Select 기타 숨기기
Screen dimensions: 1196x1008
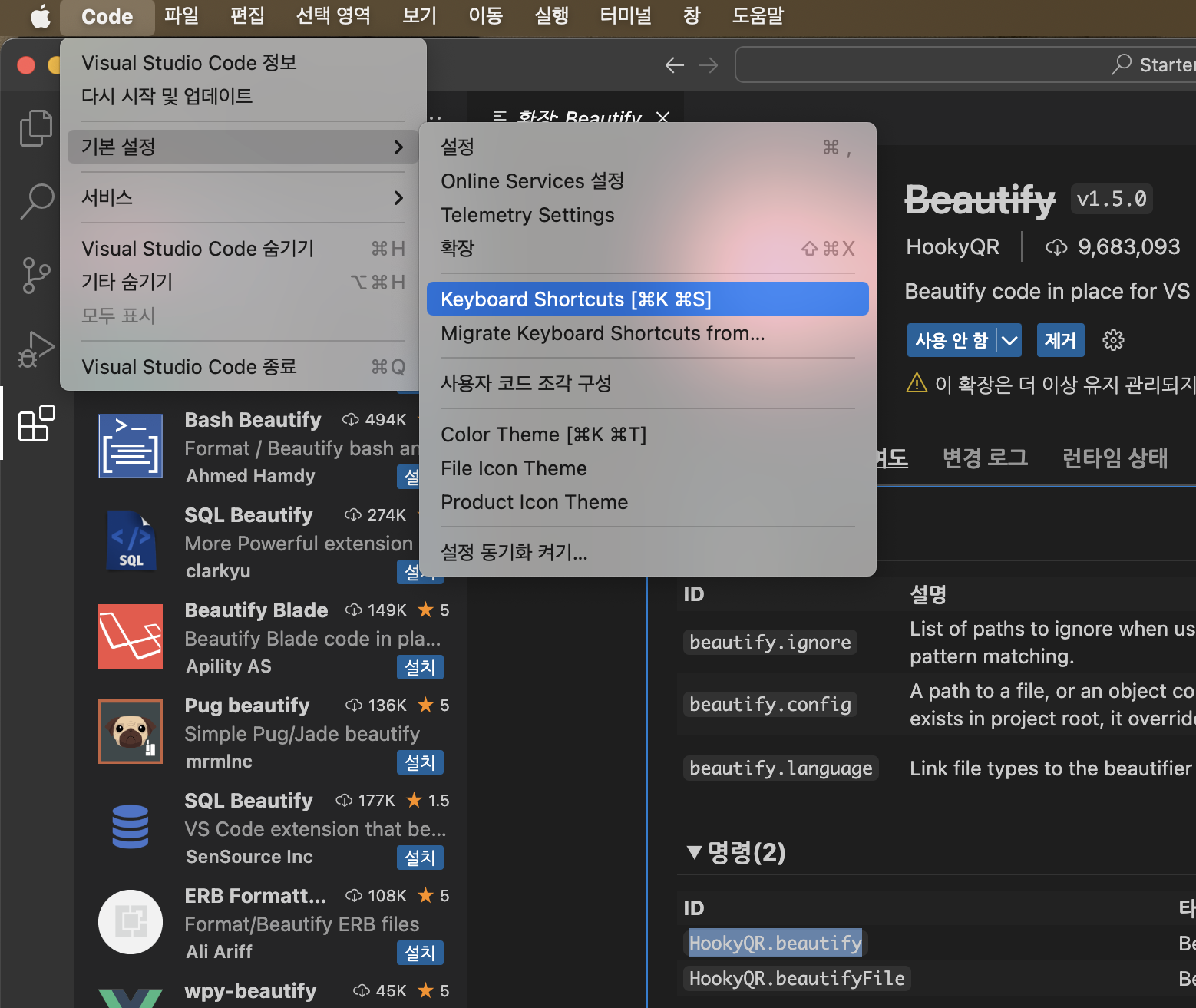[243, 282]
